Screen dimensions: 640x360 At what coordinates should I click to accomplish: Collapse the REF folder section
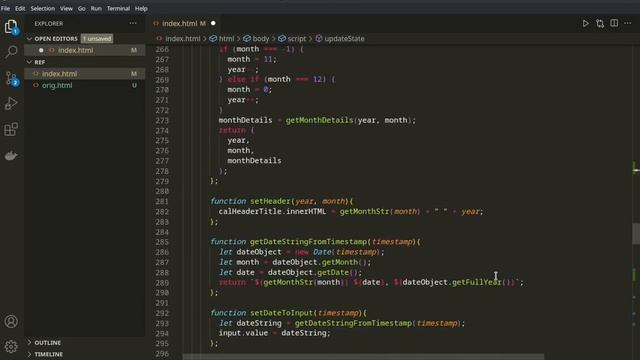(29, 62)
